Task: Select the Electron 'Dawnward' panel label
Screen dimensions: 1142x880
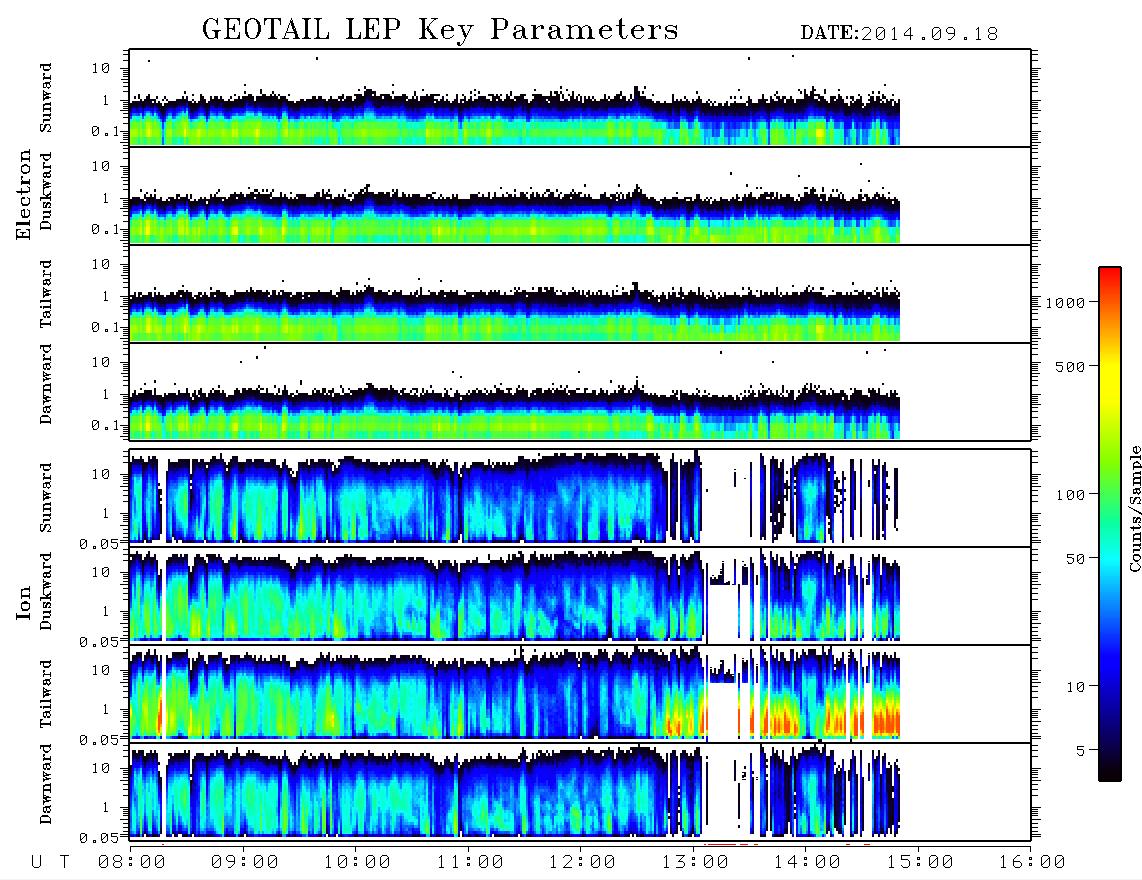Action: coord(46,384)
